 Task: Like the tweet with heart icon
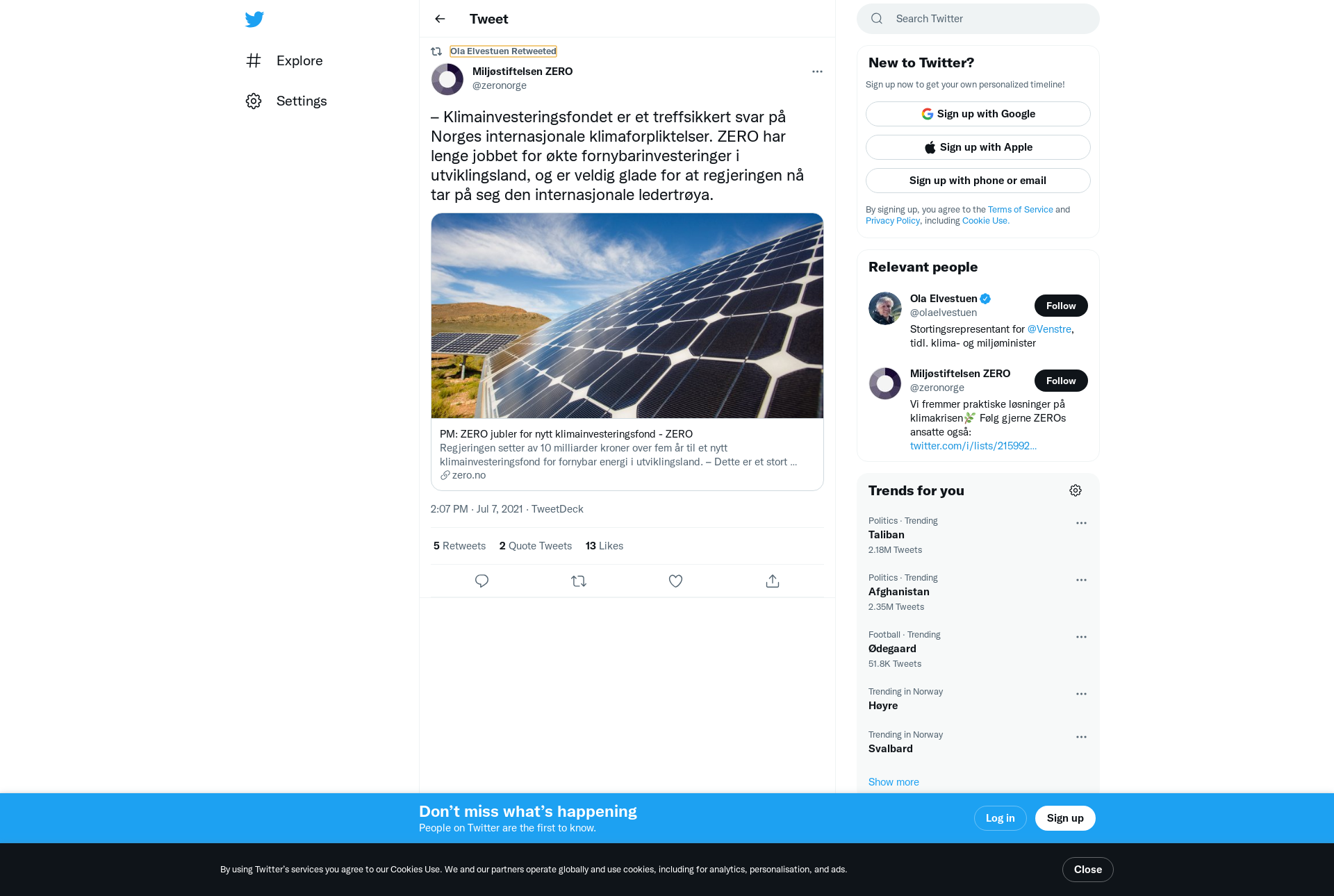coord(675,581)
